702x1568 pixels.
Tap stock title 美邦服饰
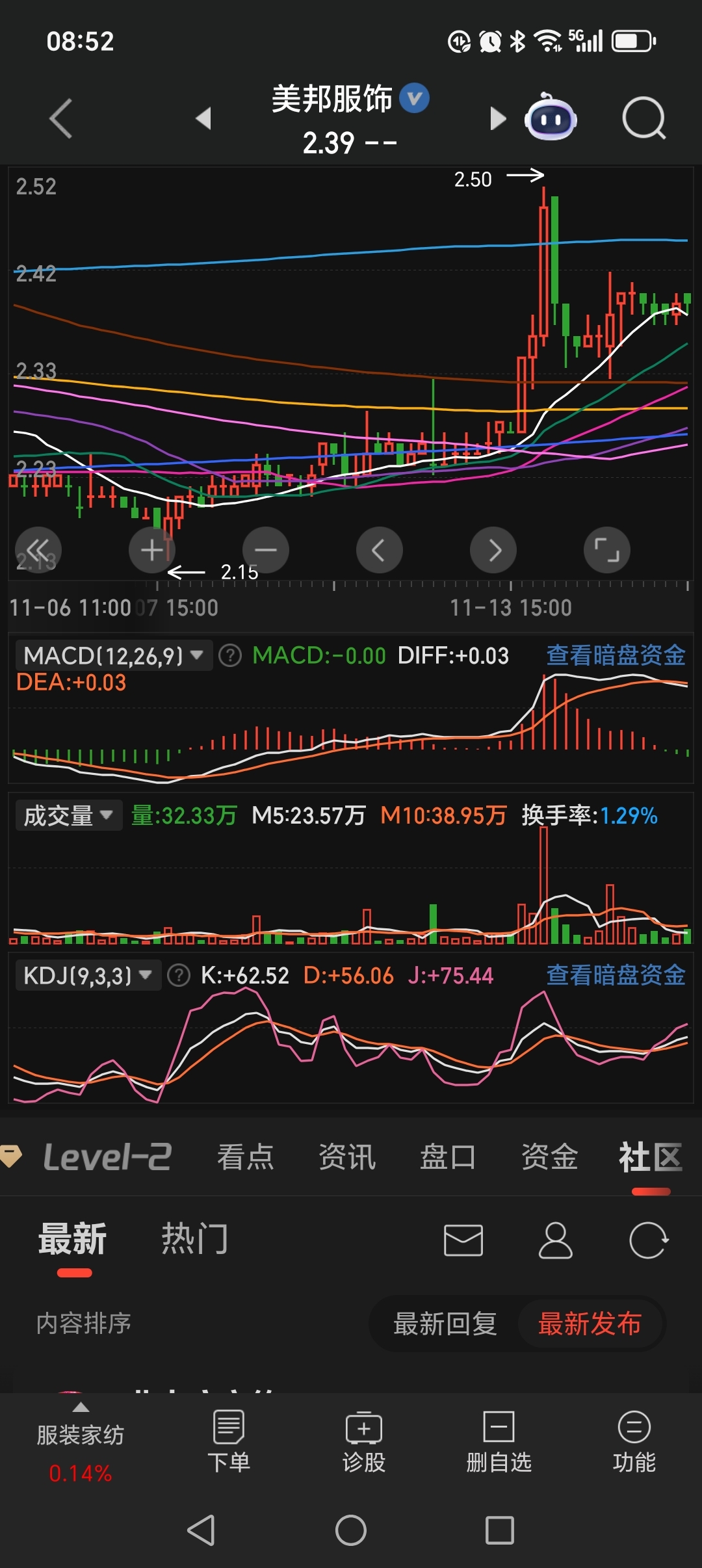(x=332, y=99)
